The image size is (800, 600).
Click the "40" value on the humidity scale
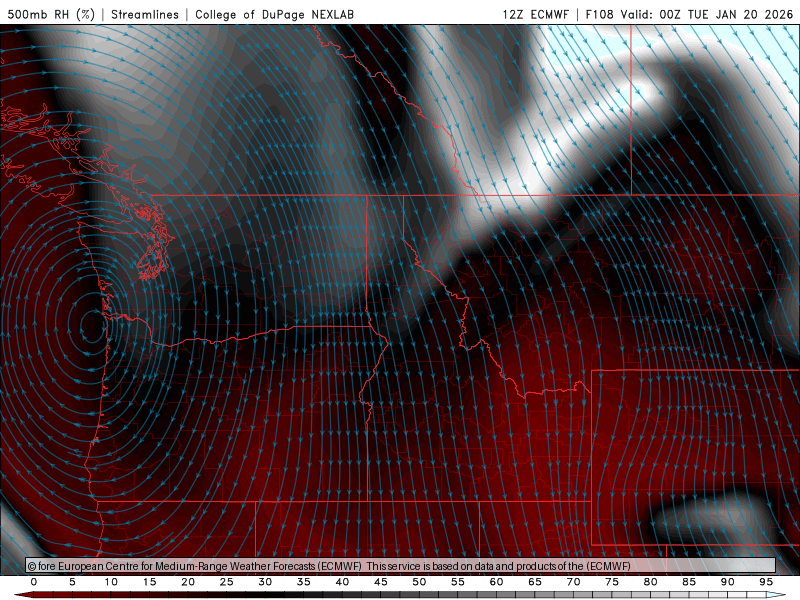(x=342, y=582)
